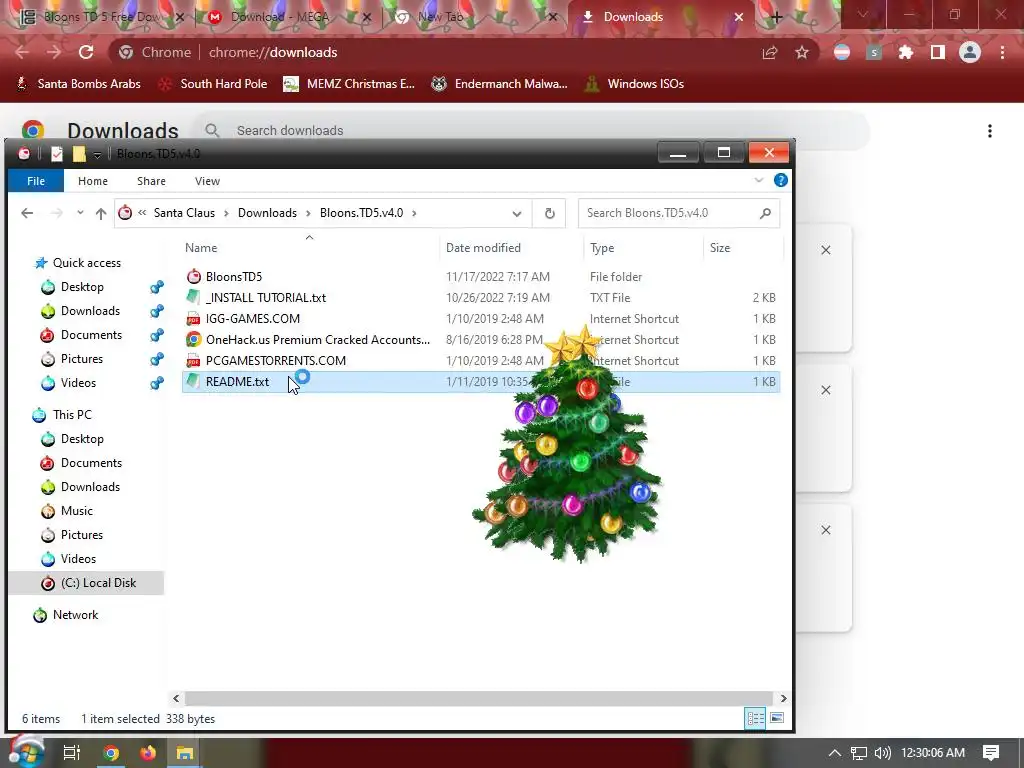Click the Search downloads field
Image resolution: width=1024 pixels, height=768 pixels.
point(532,131)
